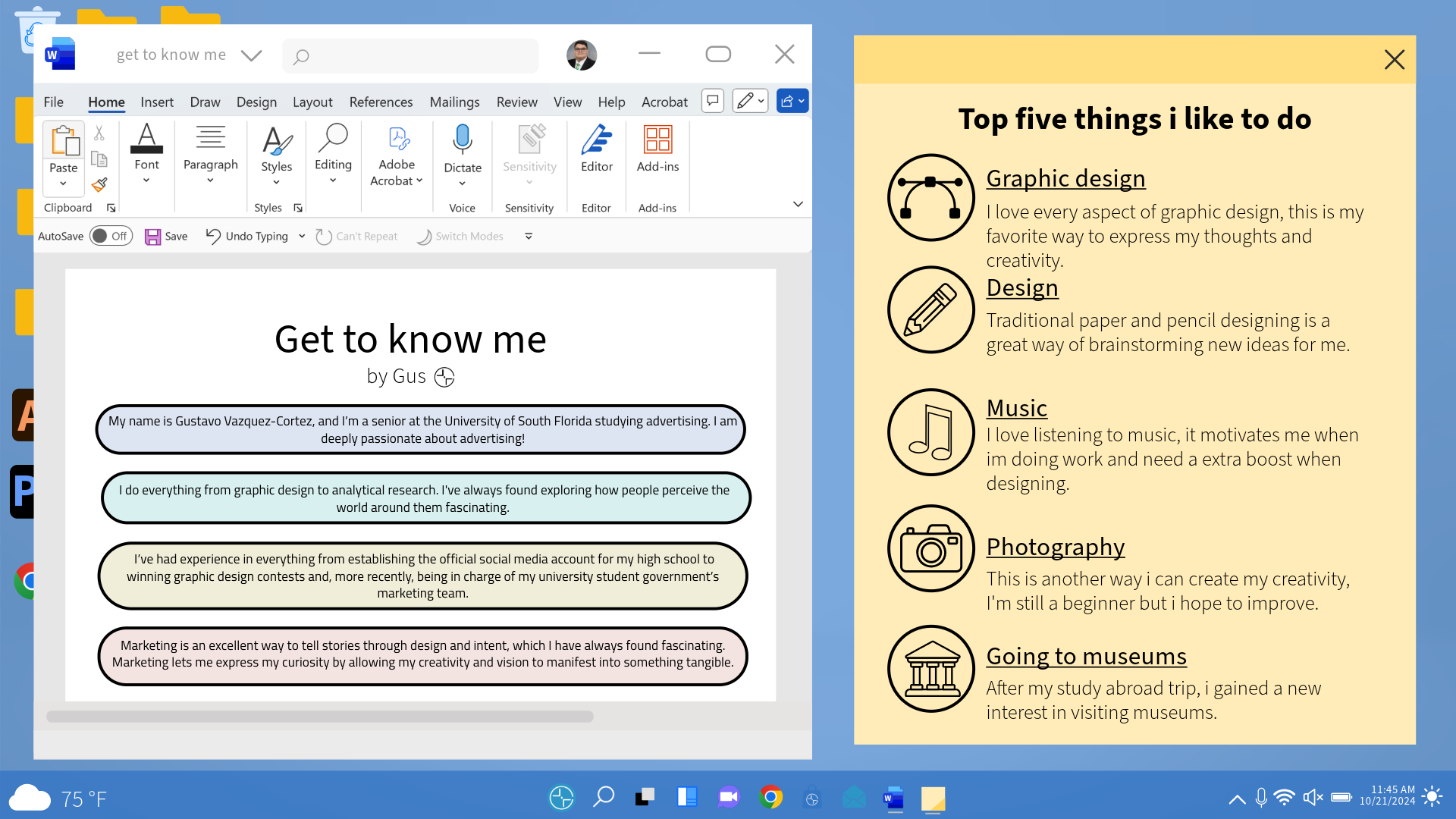1456x819 pixels.
Task: Click the Cut scissors icon
Action: point(99,133)
